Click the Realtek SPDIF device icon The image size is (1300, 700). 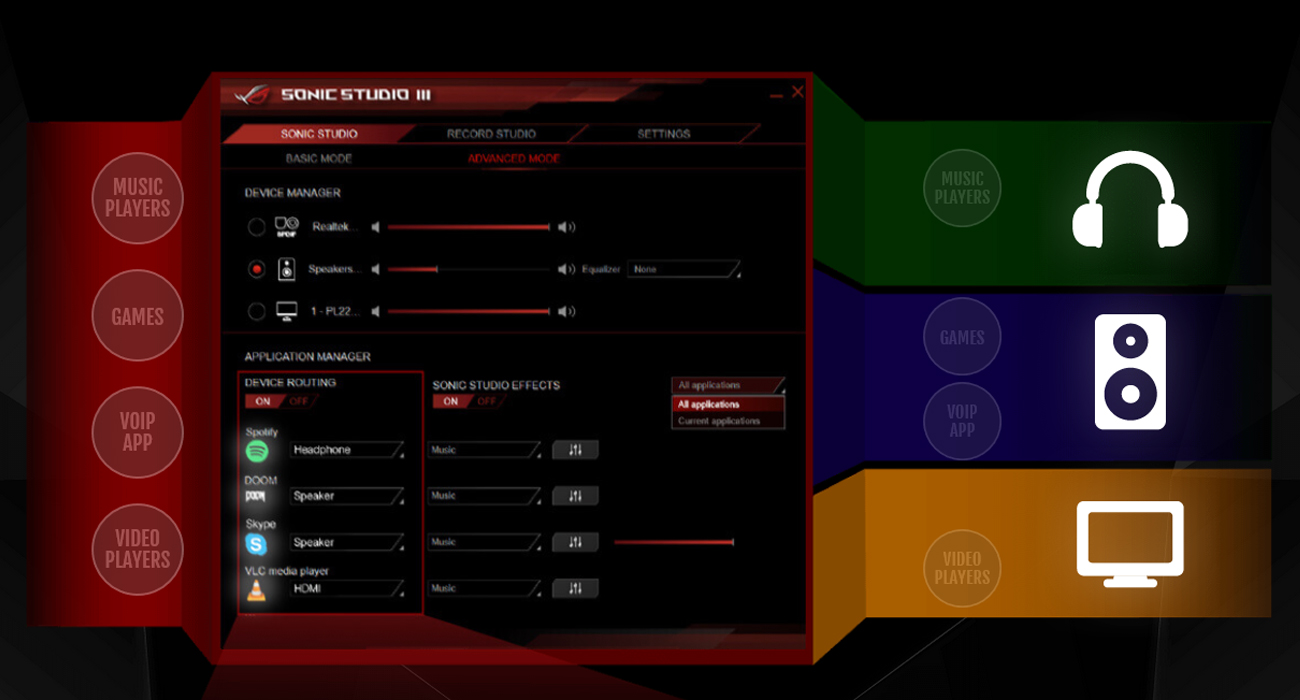click(x=286, y=227)
